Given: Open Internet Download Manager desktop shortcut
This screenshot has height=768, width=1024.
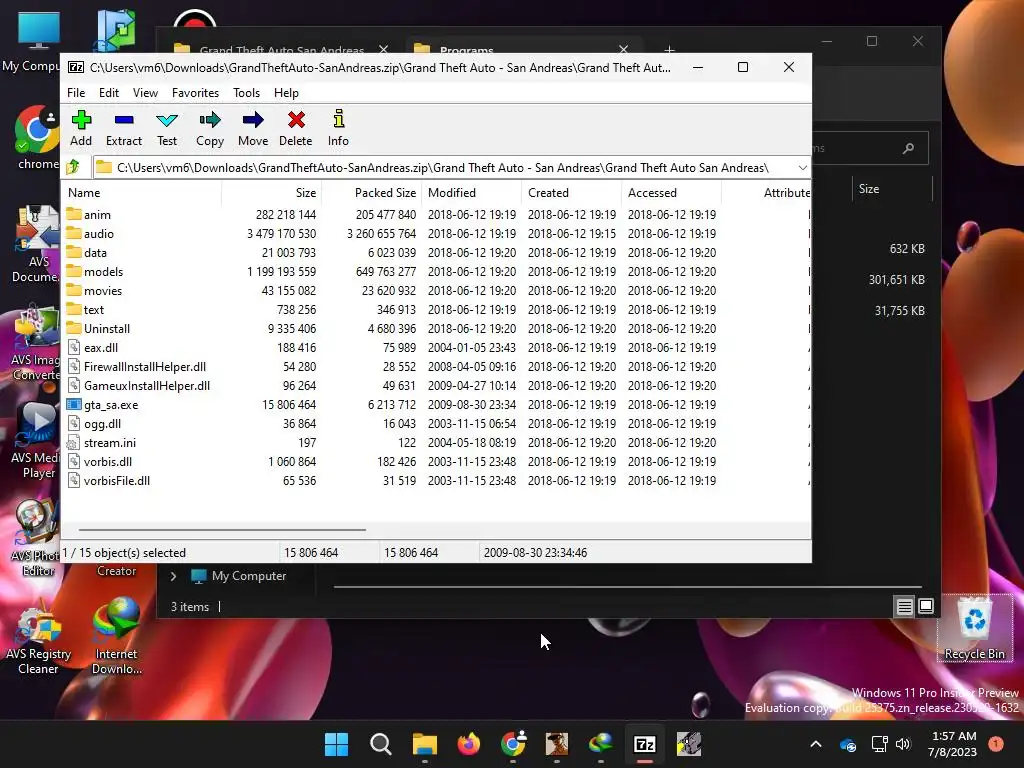Looking at the screenshot, I should coord(116,636).
